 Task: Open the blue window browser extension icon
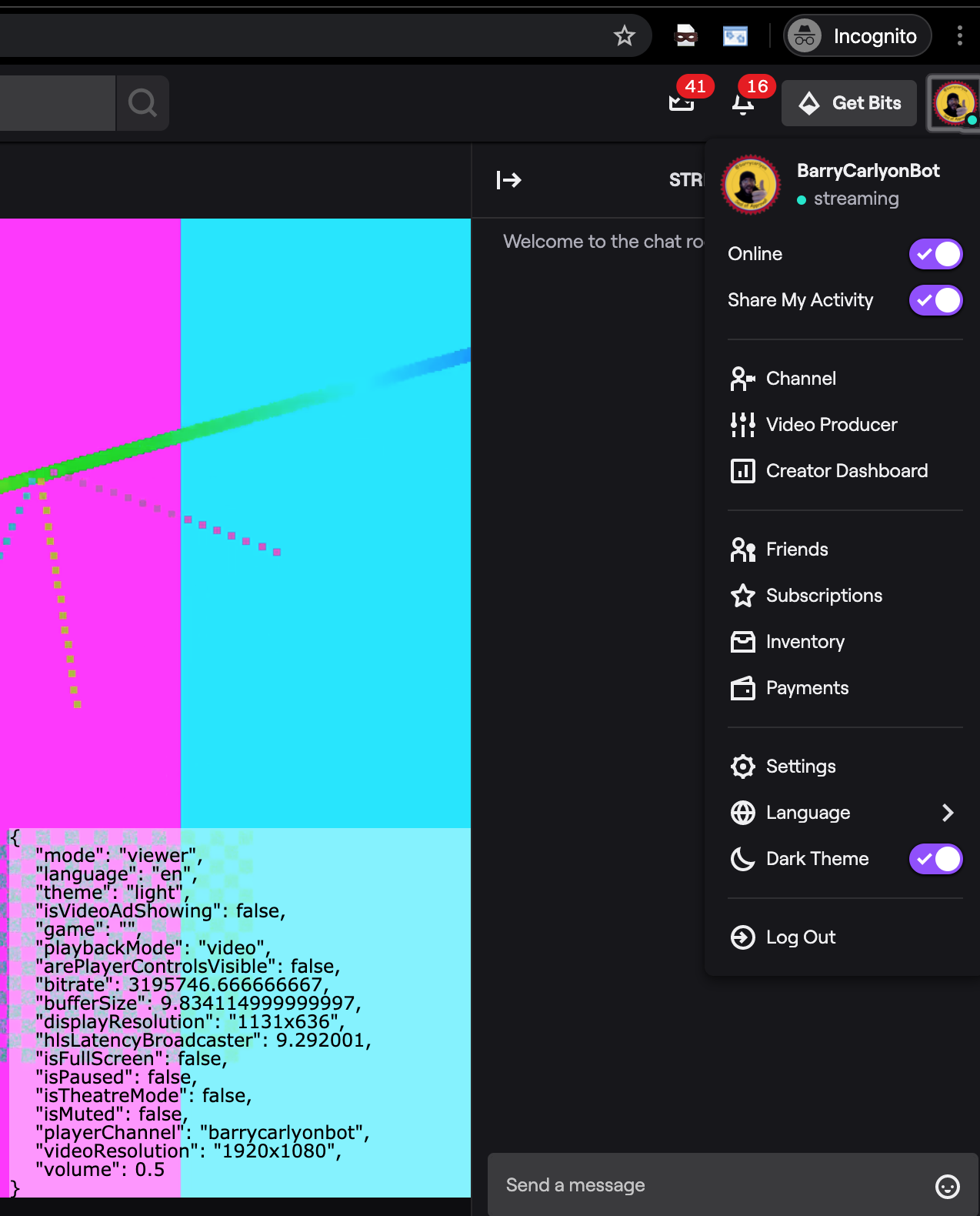[x=735, y=35]
